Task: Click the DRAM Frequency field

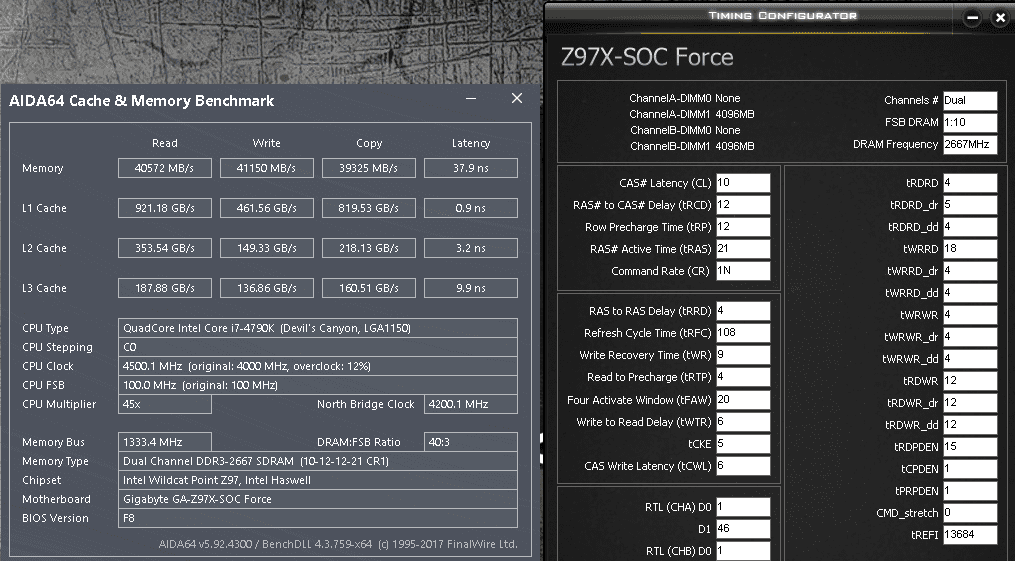Action: [x=970, y=144]
